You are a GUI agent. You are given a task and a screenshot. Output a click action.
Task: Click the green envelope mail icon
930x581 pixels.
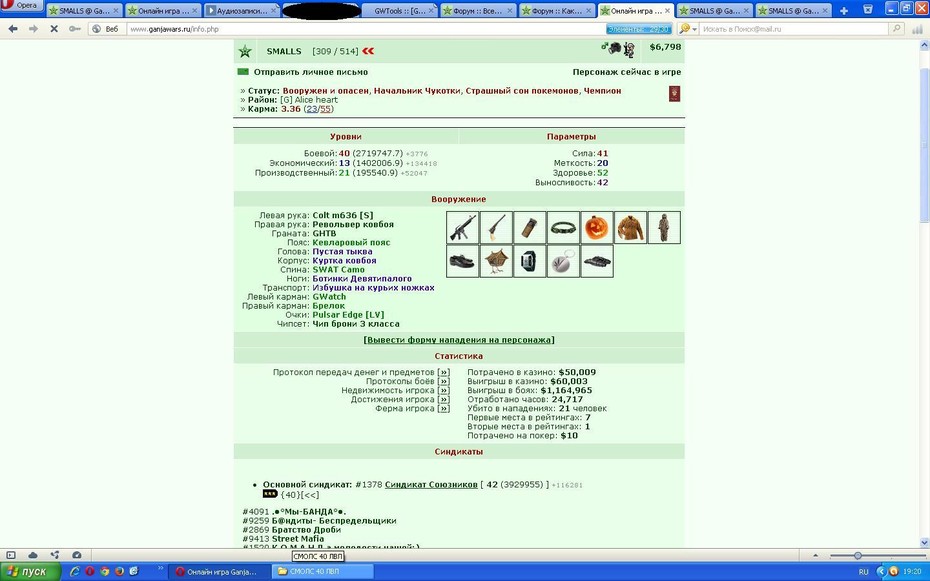coord(243,72)
